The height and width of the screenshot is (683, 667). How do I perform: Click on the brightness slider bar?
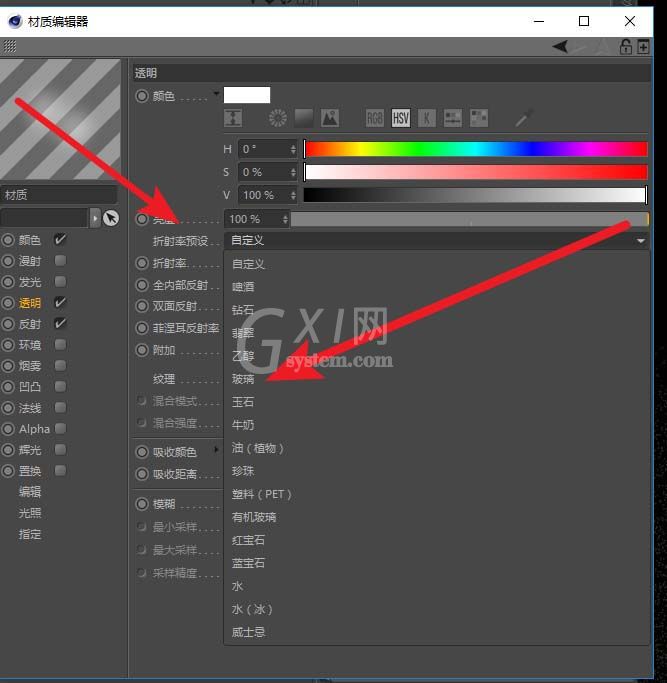click(470, 219)
